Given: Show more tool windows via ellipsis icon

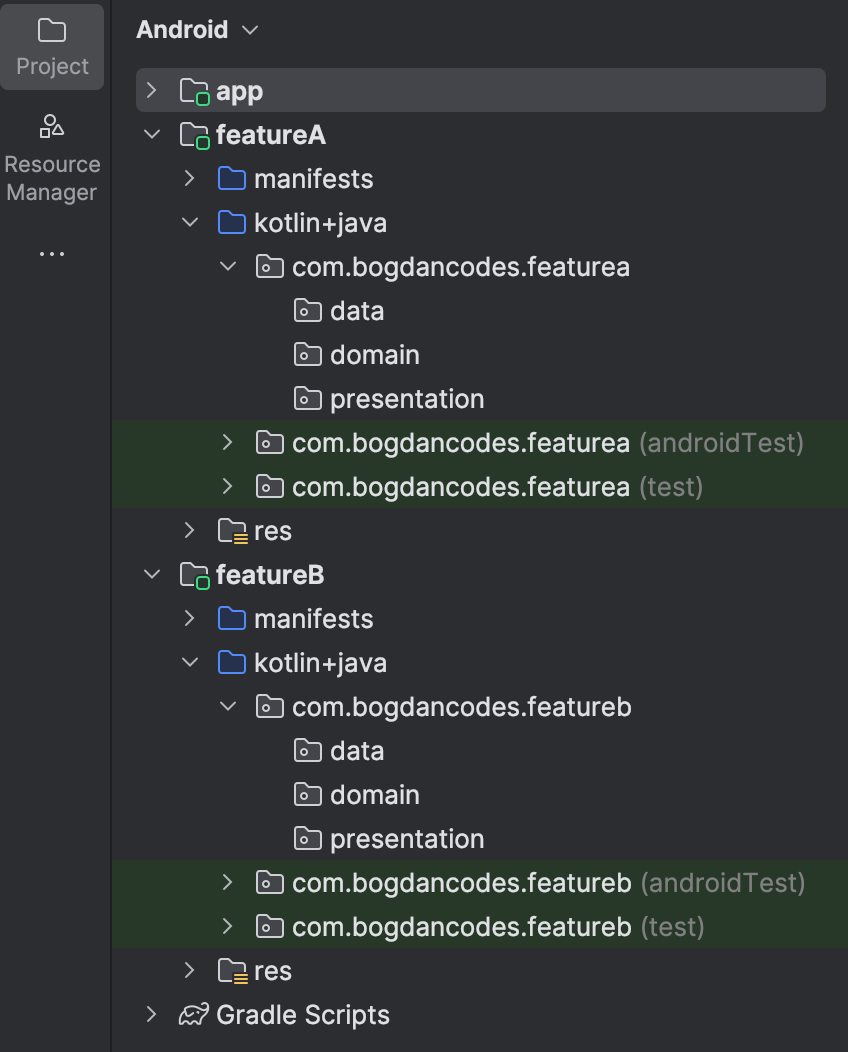Looking at the screenshot, I should [x=52, y=254].
